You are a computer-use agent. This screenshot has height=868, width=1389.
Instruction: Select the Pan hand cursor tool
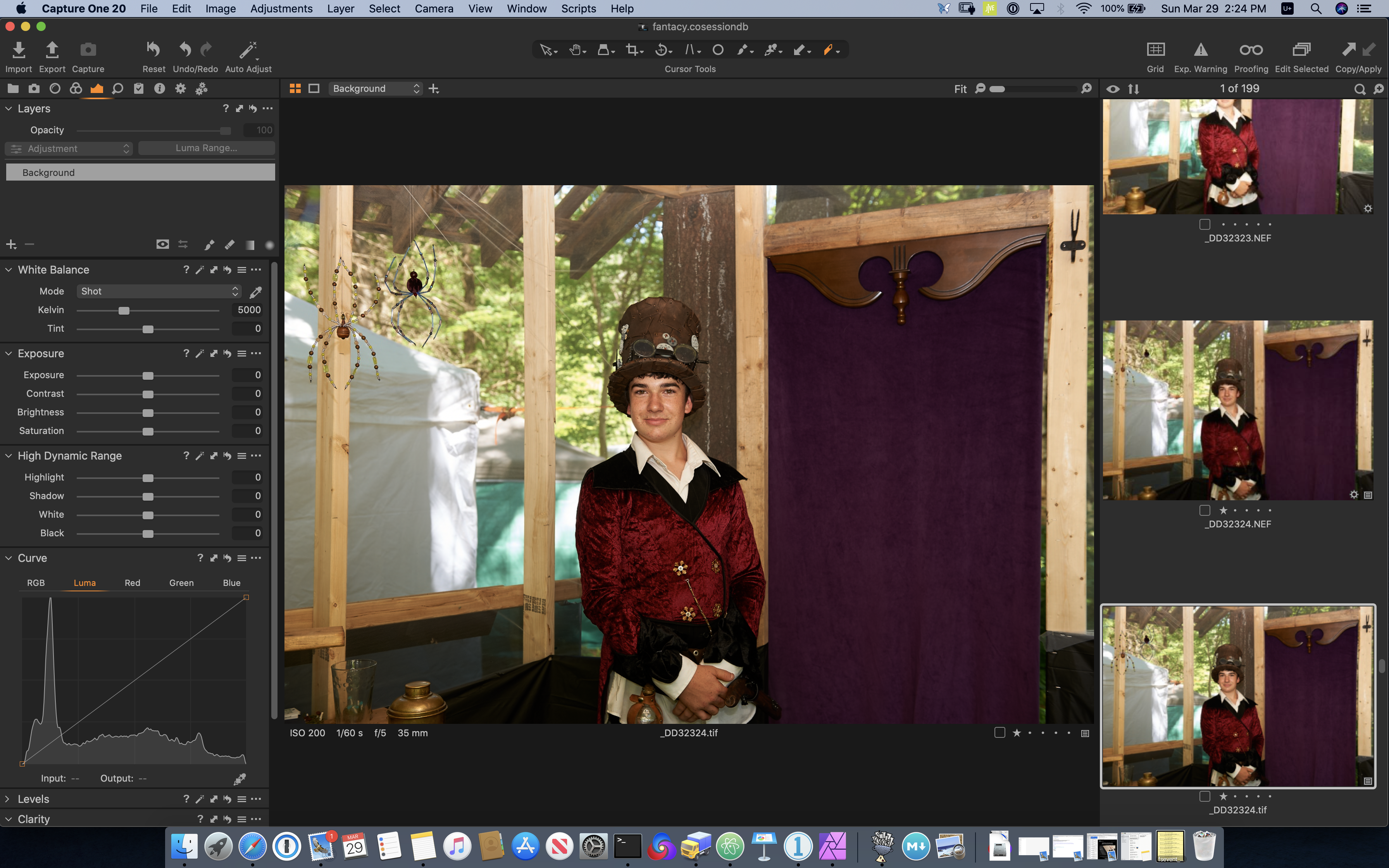click(x=575, y=50)
